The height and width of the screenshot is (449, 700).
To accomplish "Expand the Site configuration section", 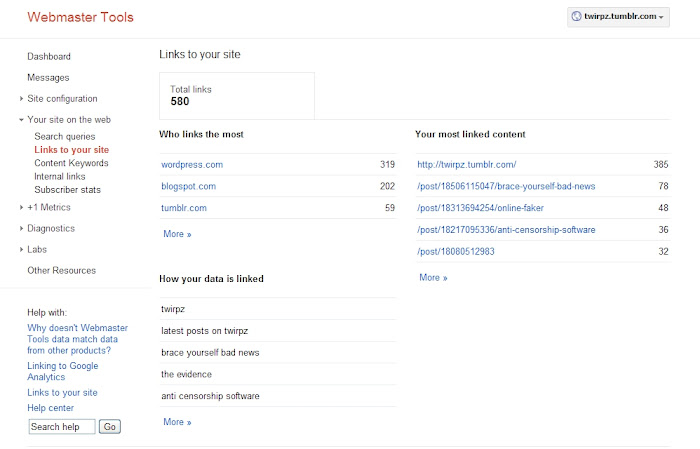I will pyautogui.click(x=62, y=99).
